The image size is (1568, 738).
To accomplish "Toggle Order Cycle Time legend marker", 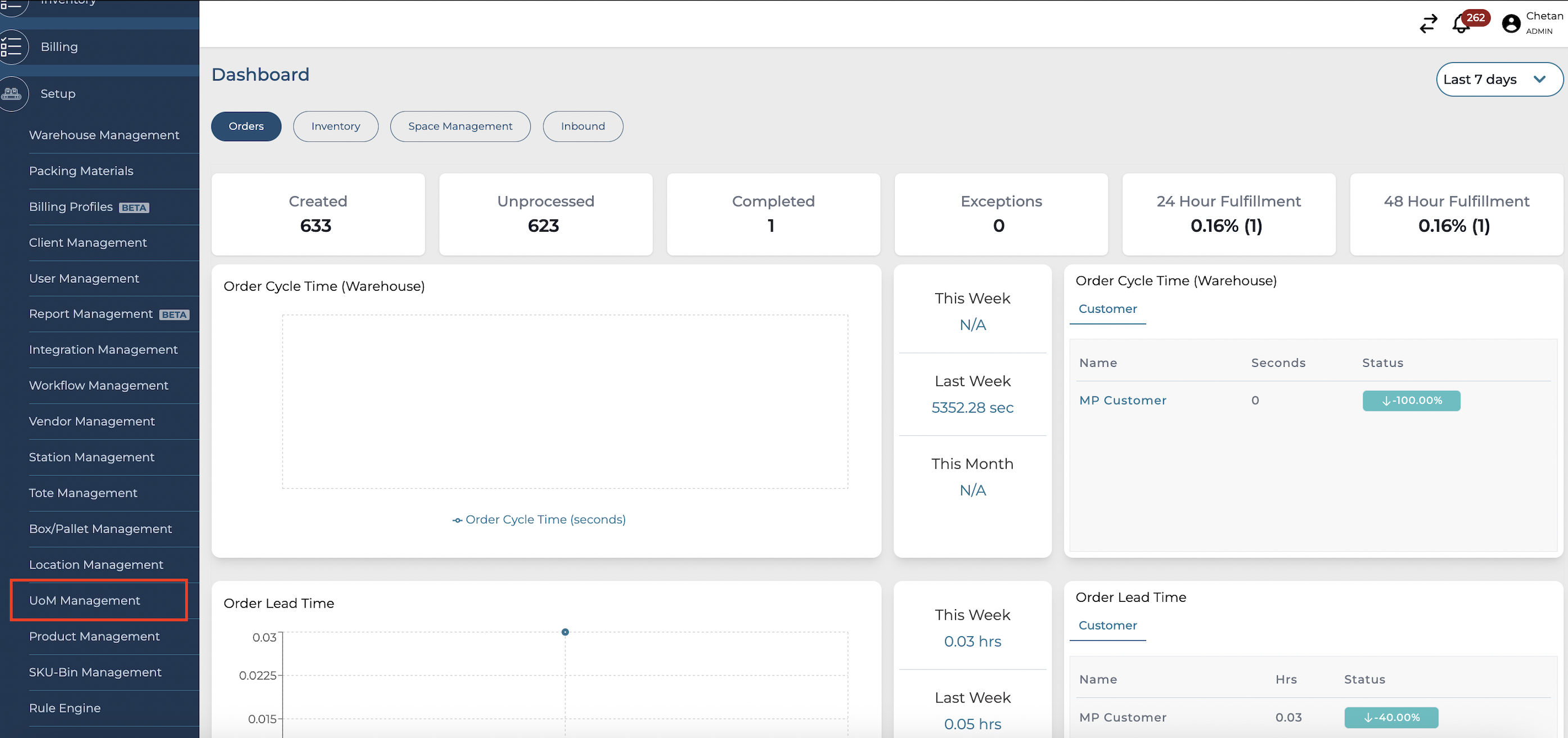I will 457,520.
